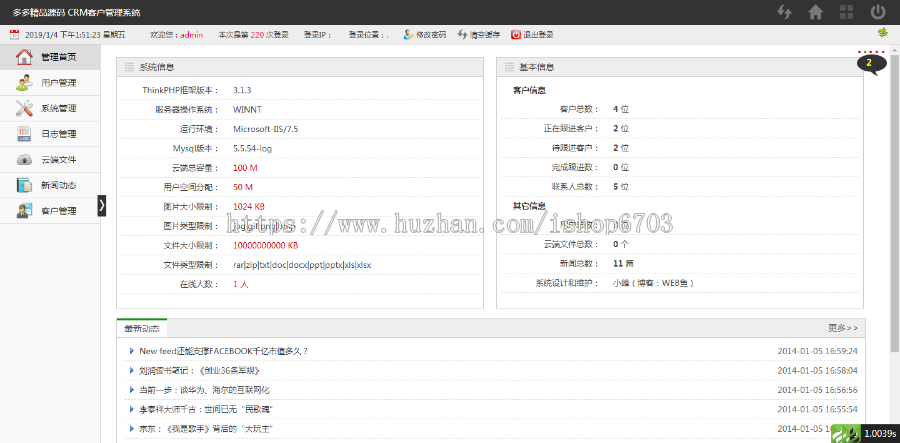The width and height of the screenshot is (900, 443).
Task: Open 新闻动态 in the sidebar
Action: (x=50, y=185)
